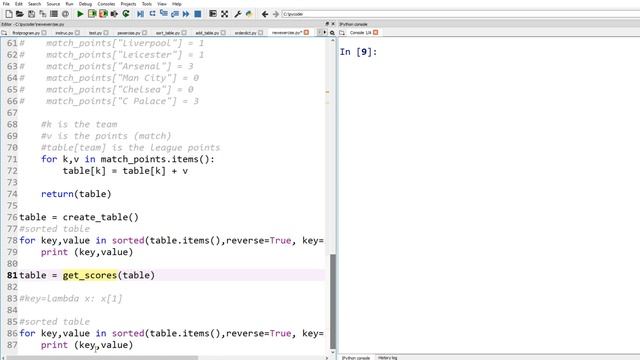
Task: Close the sort_table.py tab
Action: (184, 33)
